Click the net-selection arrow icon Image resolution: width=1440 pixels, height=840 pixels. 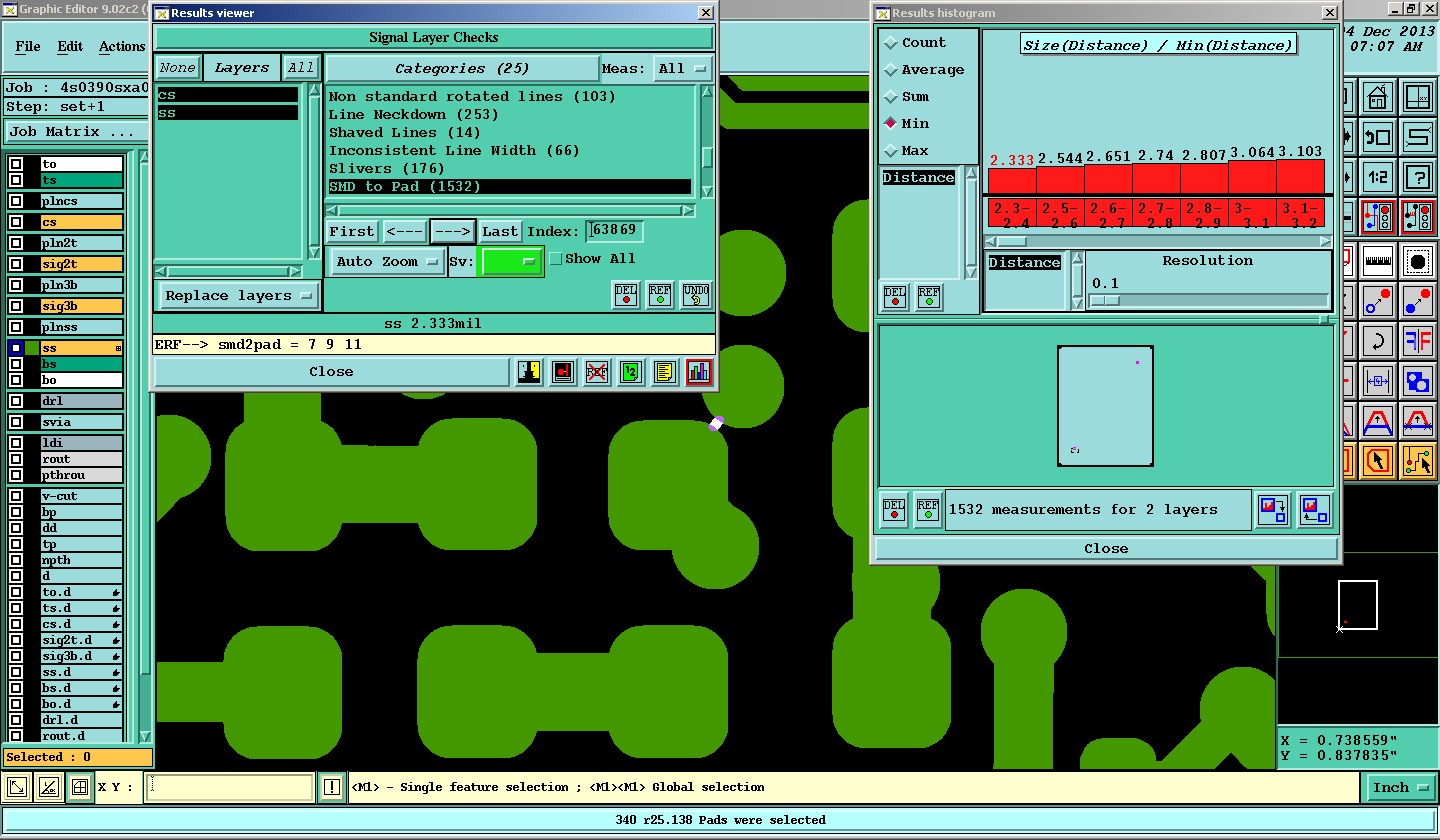point(1418,461)
